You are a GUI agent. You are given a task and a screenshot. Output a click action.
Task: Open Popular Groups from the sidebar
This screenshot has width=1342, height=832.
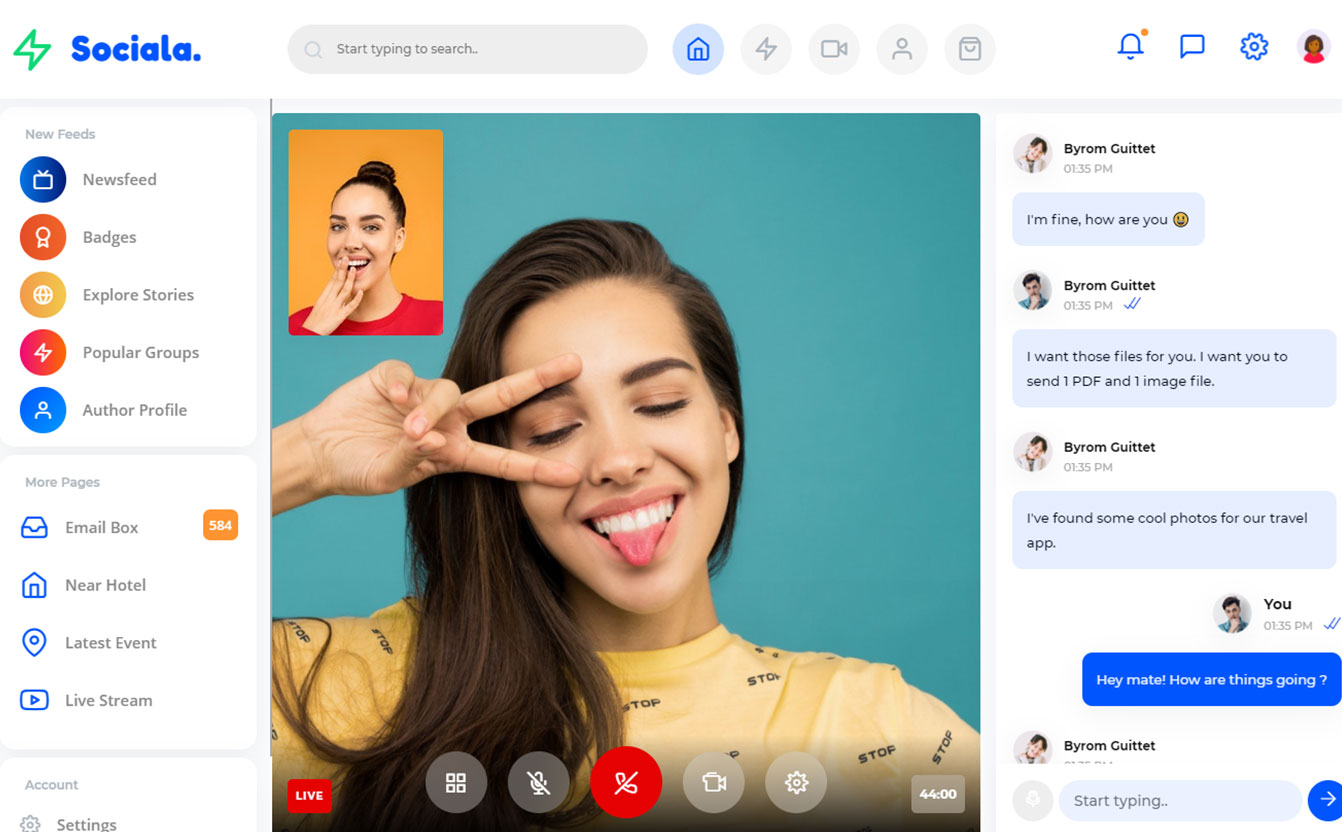[140, 352]
